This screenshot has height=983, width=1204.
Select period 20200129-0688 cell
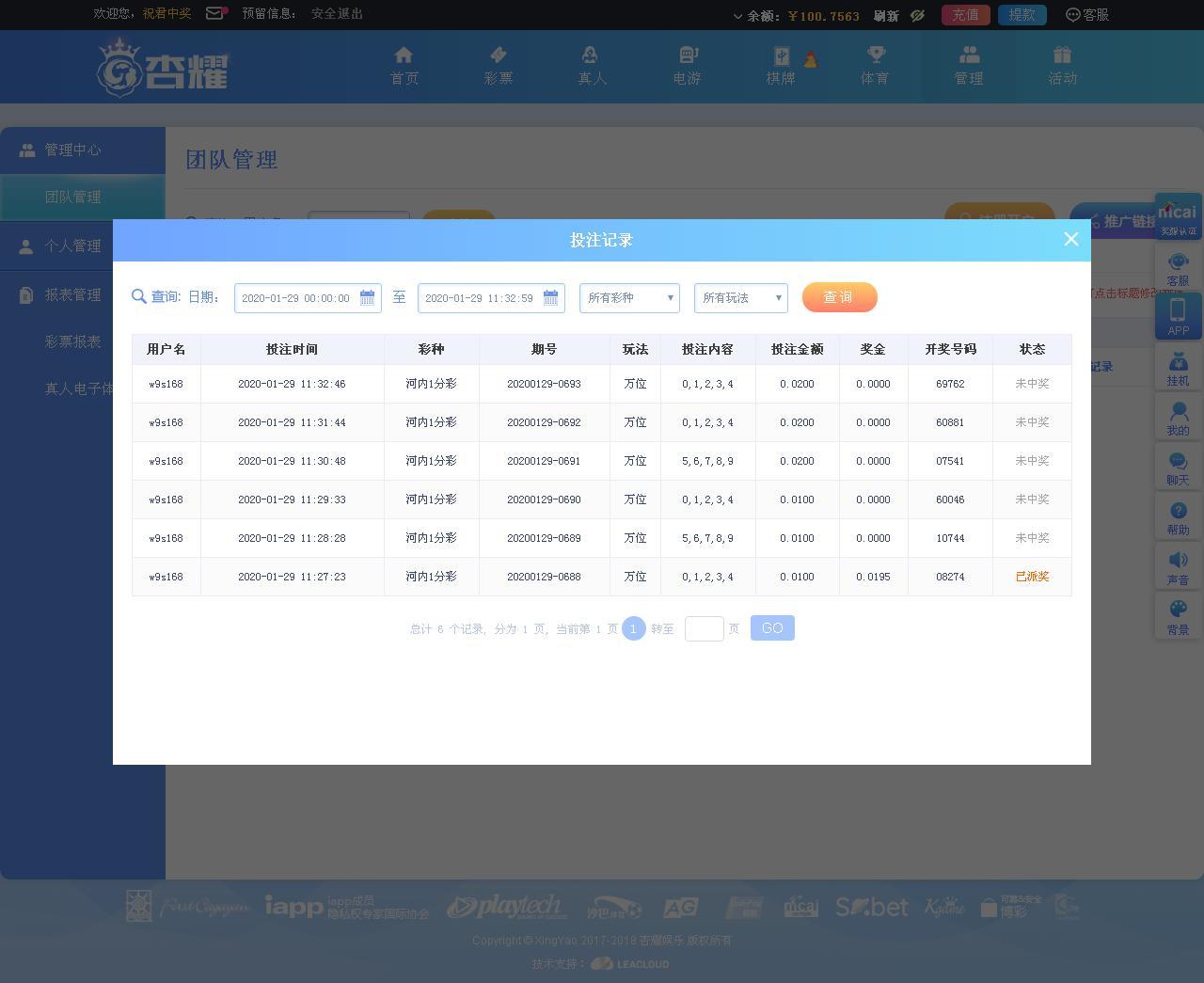tap(544, 577)
